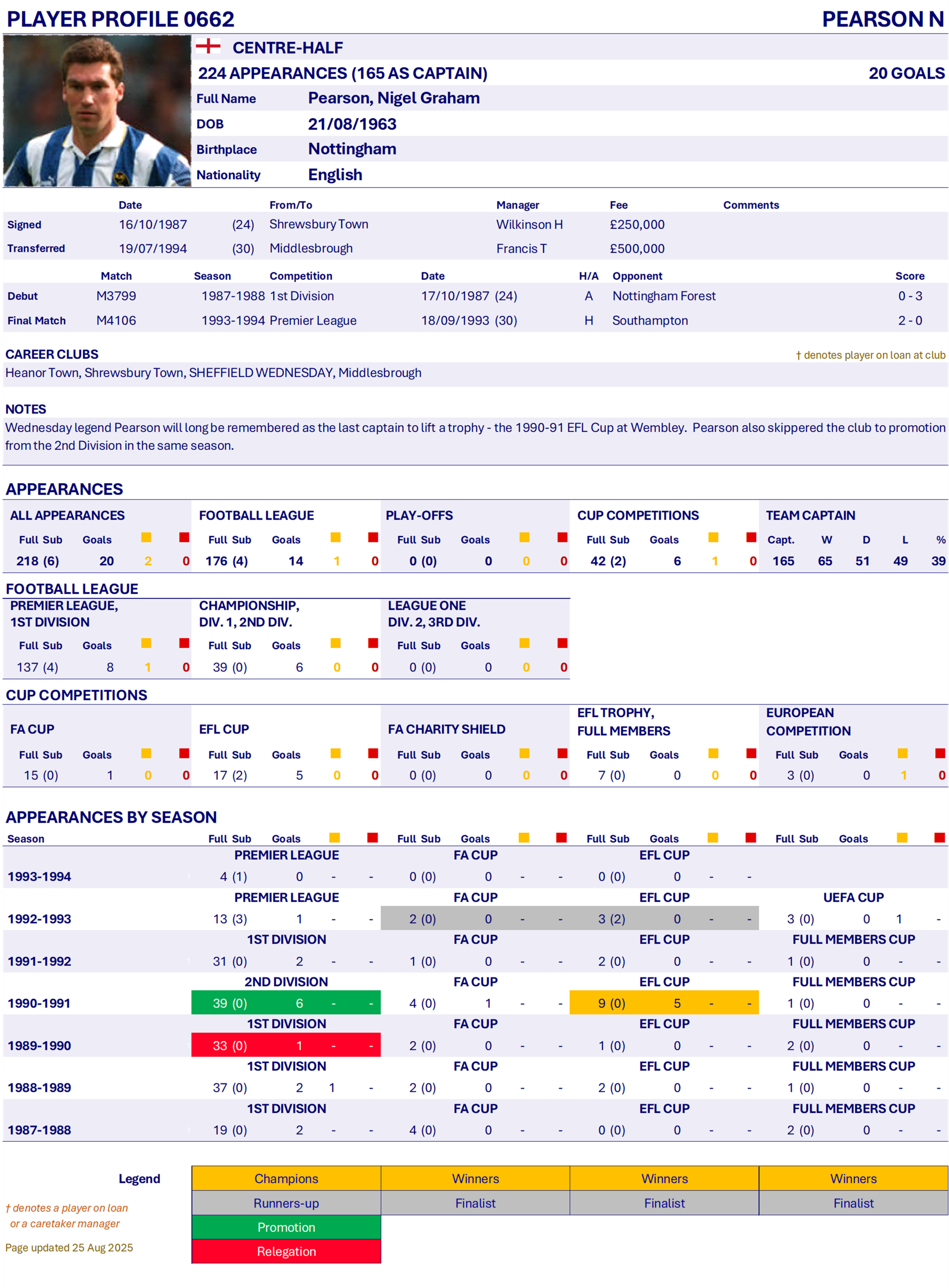Image resolution: width=949 pixels, height=1288 pixels.
Task: Click final match number M4106
Action: coord(116,321)
